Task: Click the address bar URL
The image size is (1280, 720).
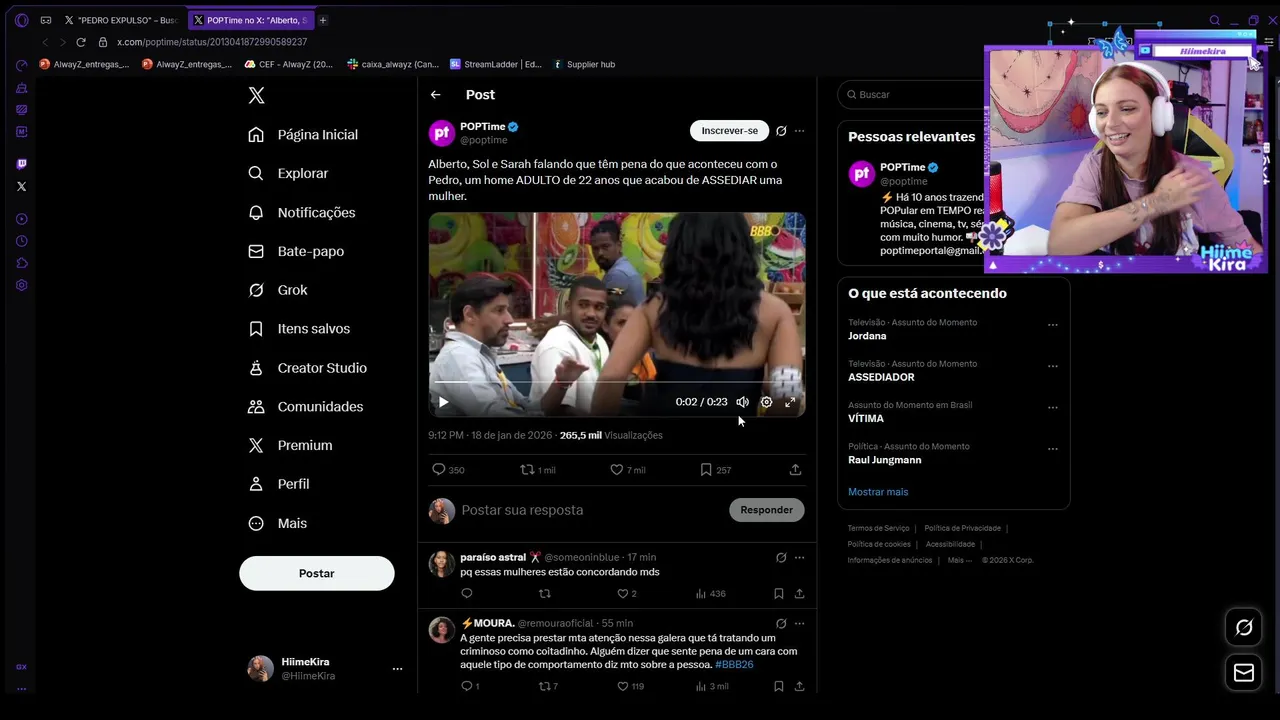Action: click(212, 42)
